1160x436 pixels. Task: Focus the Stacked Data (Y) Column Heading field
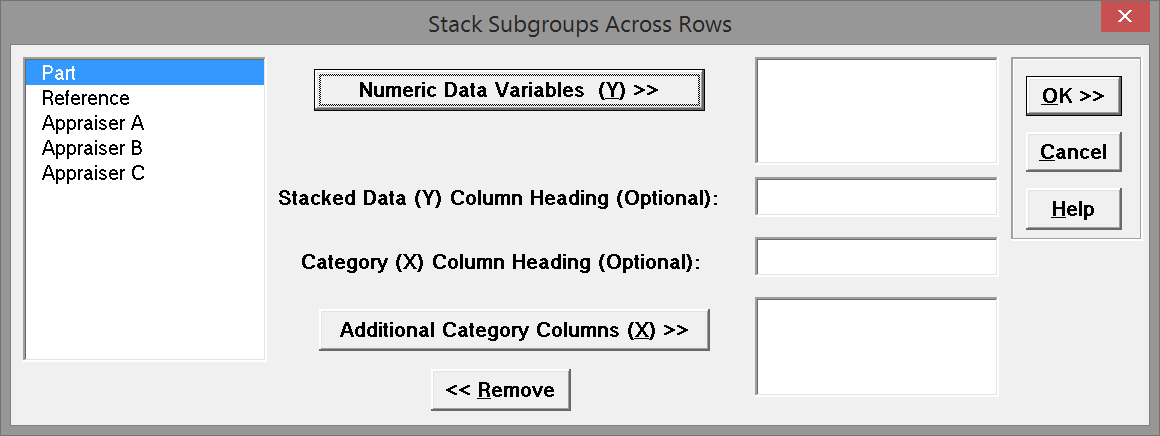(876, 197)
